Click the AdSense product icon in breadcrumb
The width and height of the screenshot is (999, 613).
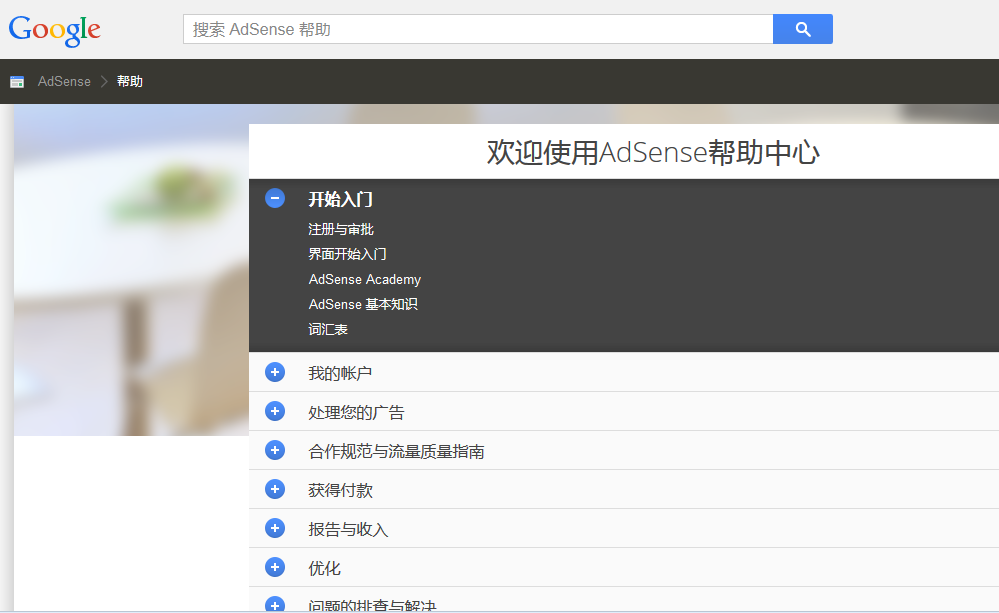coord(17,82)
